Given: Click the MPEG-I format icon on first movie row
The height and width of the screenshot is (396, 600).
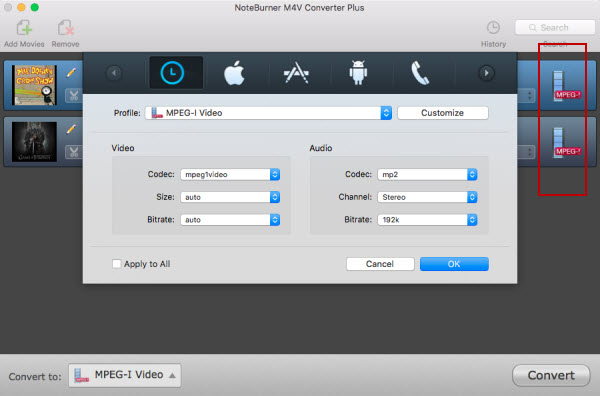Looking at the screenshot, I should point(566,86).
